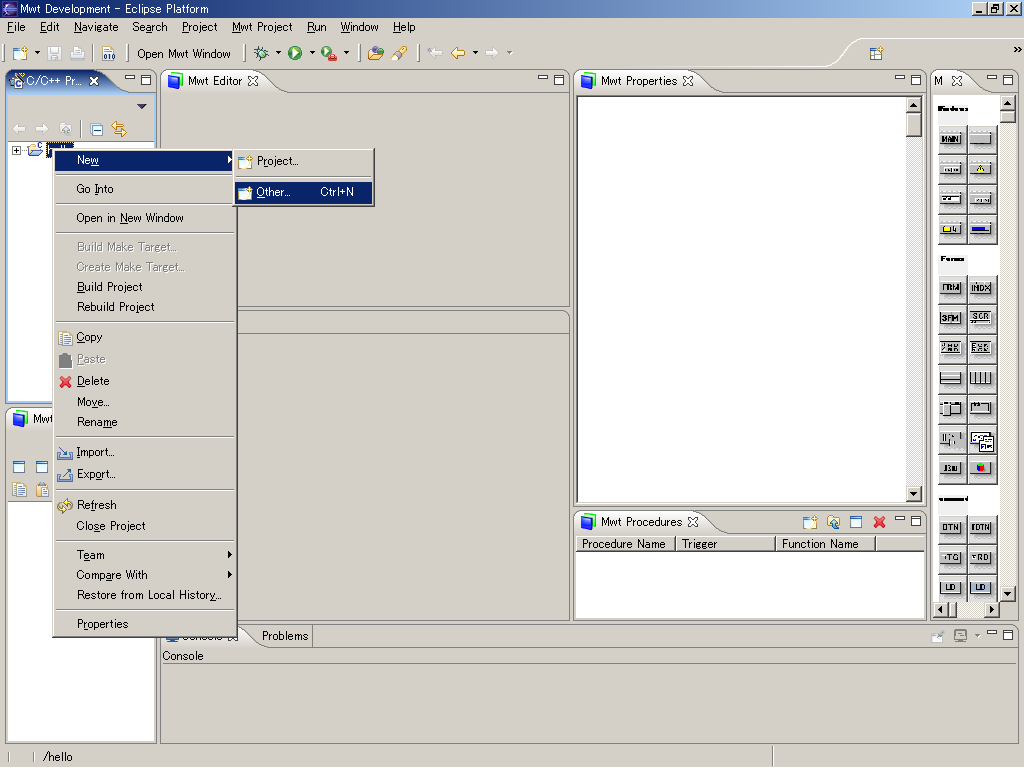This screenshot has width=1024, height=768.
Task: Click the palette vertical scrollbar up arrow
Action: coord(1008,103)
